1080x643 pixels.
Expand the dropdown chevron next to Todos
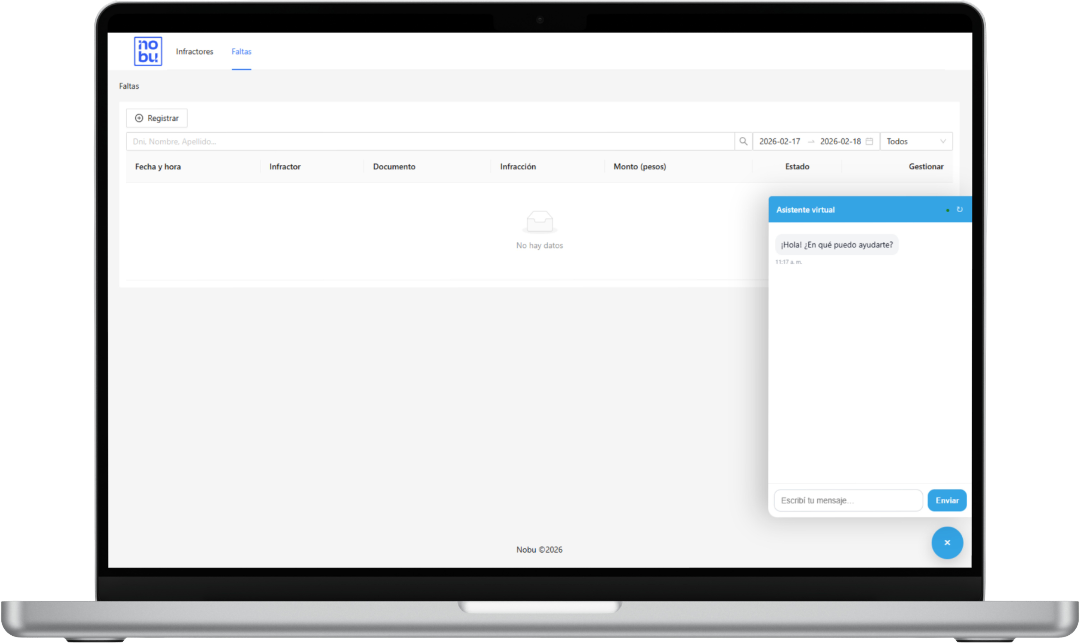pos(942,141)
